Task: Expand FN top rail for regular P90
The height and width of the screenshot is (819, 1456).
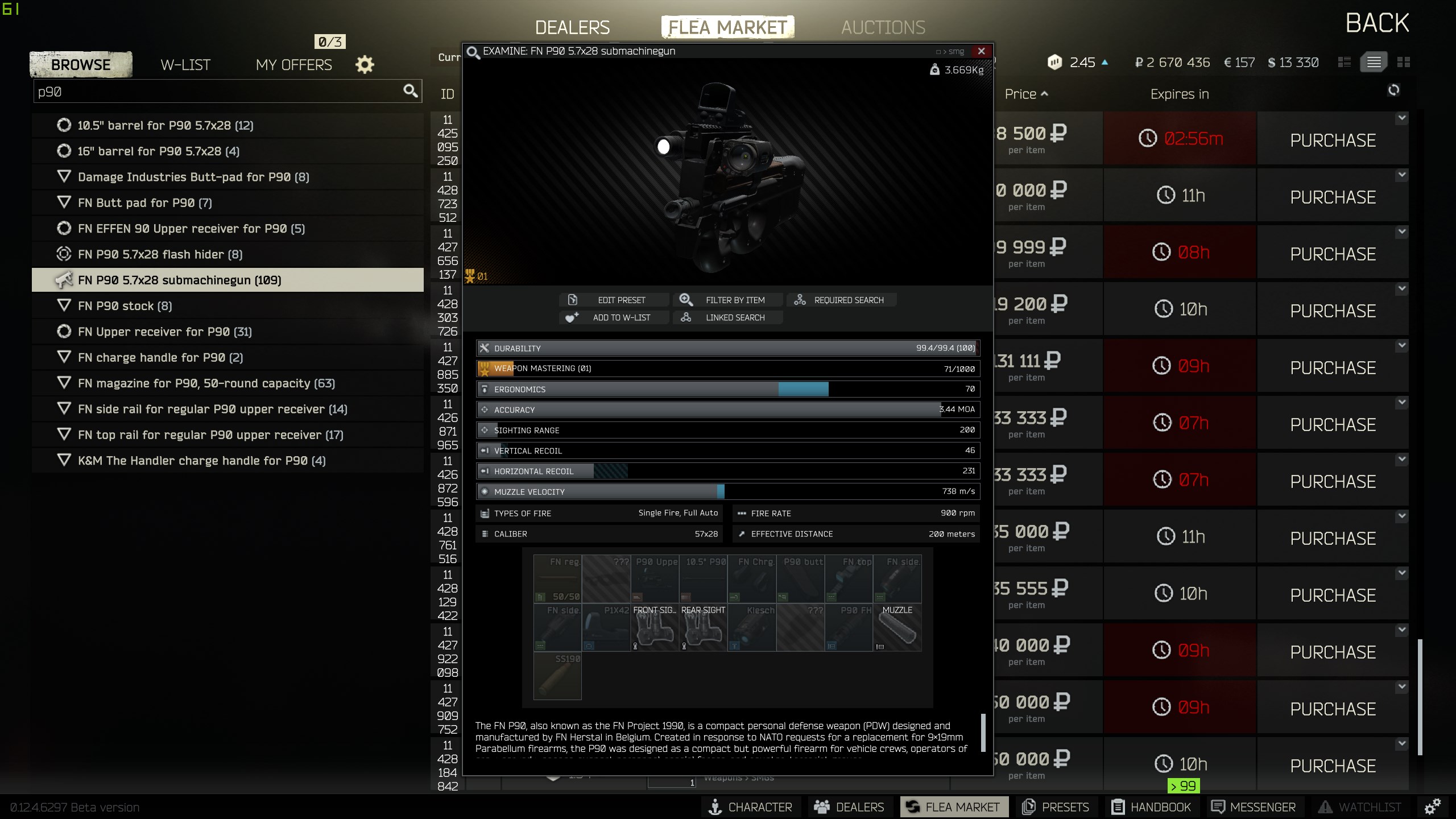Action: click(x=227, y=435)
